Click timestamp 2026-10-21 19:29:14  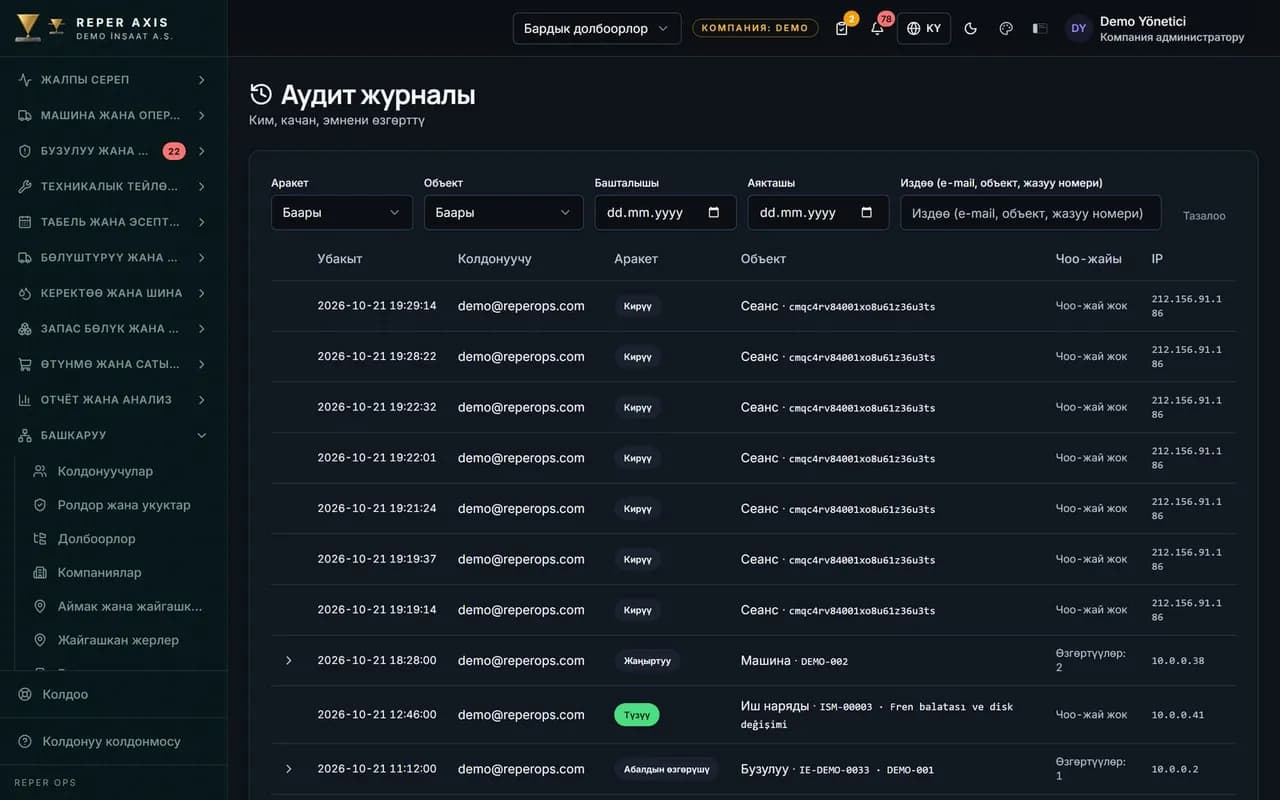coord(377,306)
